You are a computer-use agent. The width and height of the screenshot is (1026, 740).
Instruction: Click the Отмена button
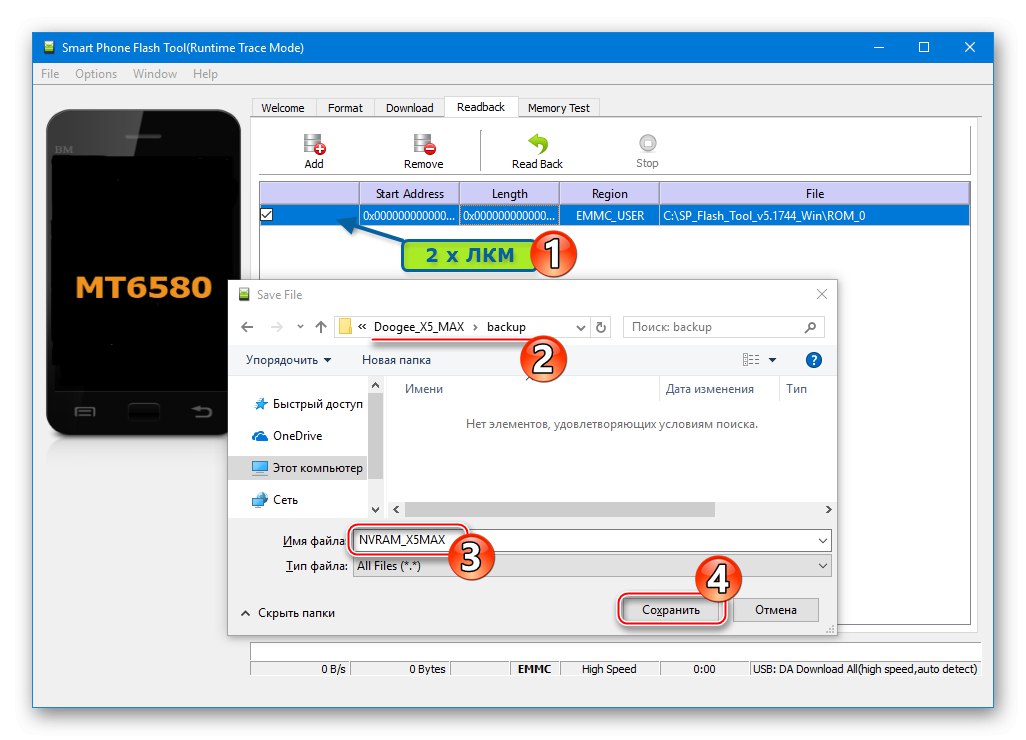pos(775,610)
